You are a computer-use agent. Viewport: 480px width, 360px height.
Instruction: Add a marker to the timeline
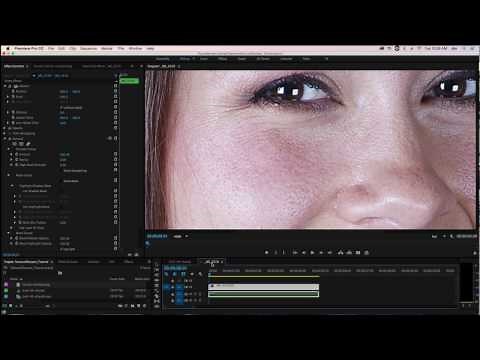coord(192,274)
